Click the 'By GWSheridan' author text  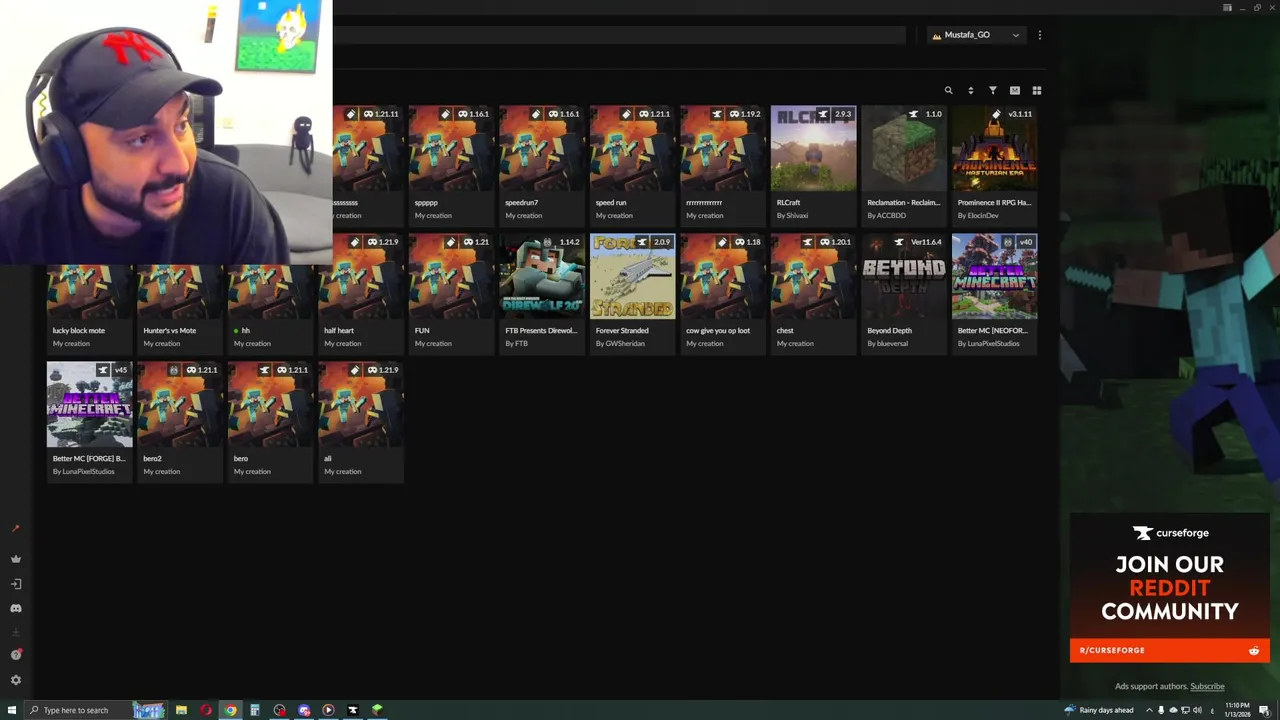[x=621, y=343]
